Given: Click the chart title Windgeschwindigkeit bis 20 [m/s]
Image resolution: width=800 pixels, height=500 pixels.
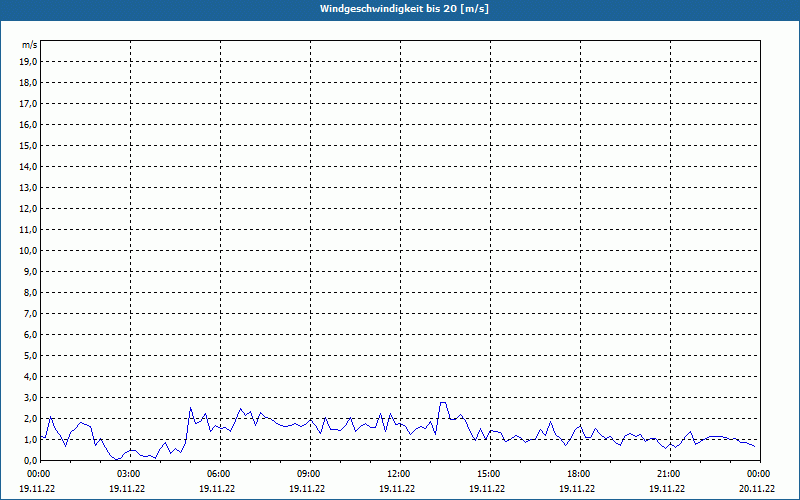Looking at the screenshot, I should tap(404, 9).
